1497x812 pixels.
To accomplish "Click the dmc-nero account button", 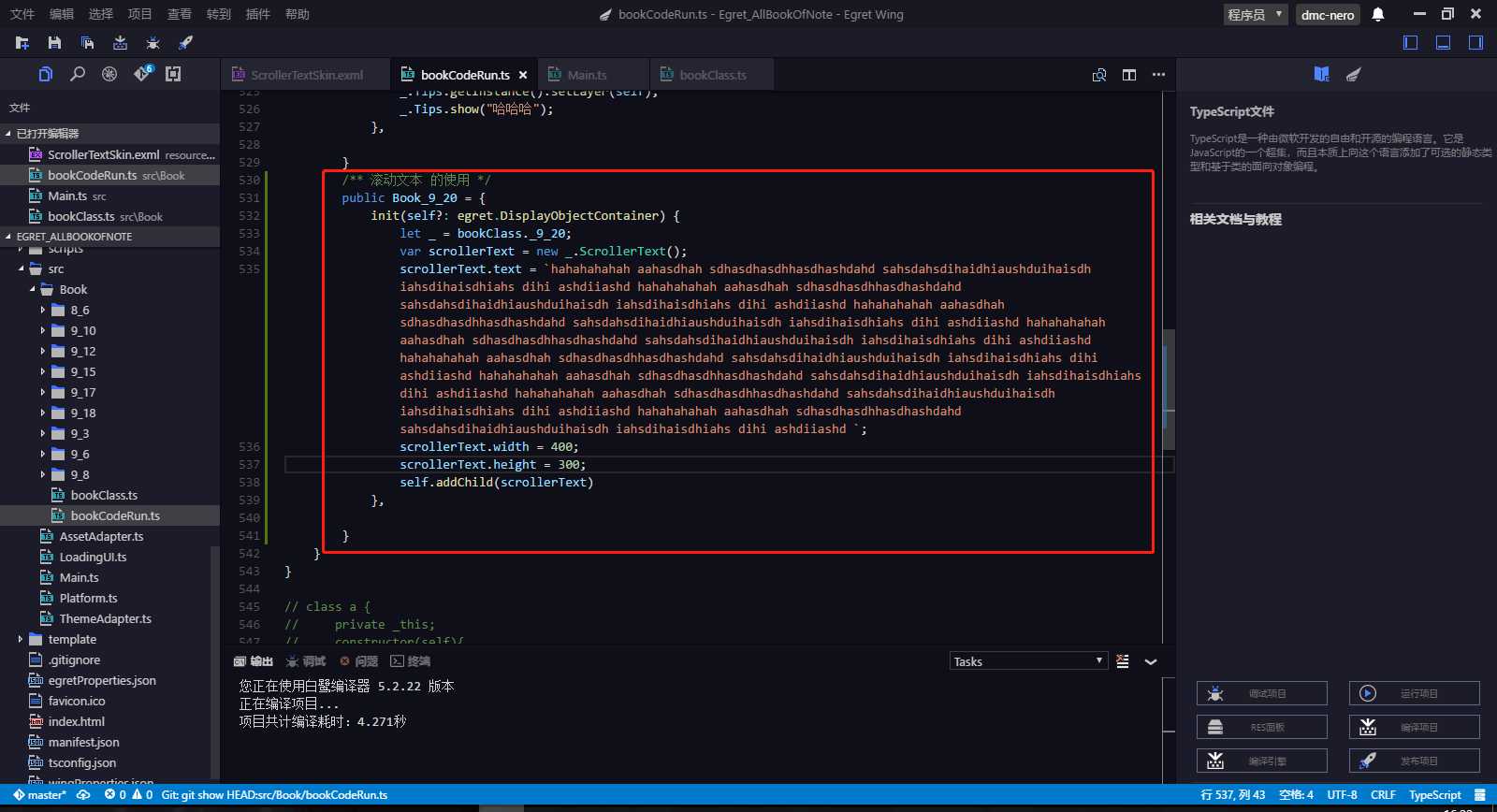I will pos(1328,14).
